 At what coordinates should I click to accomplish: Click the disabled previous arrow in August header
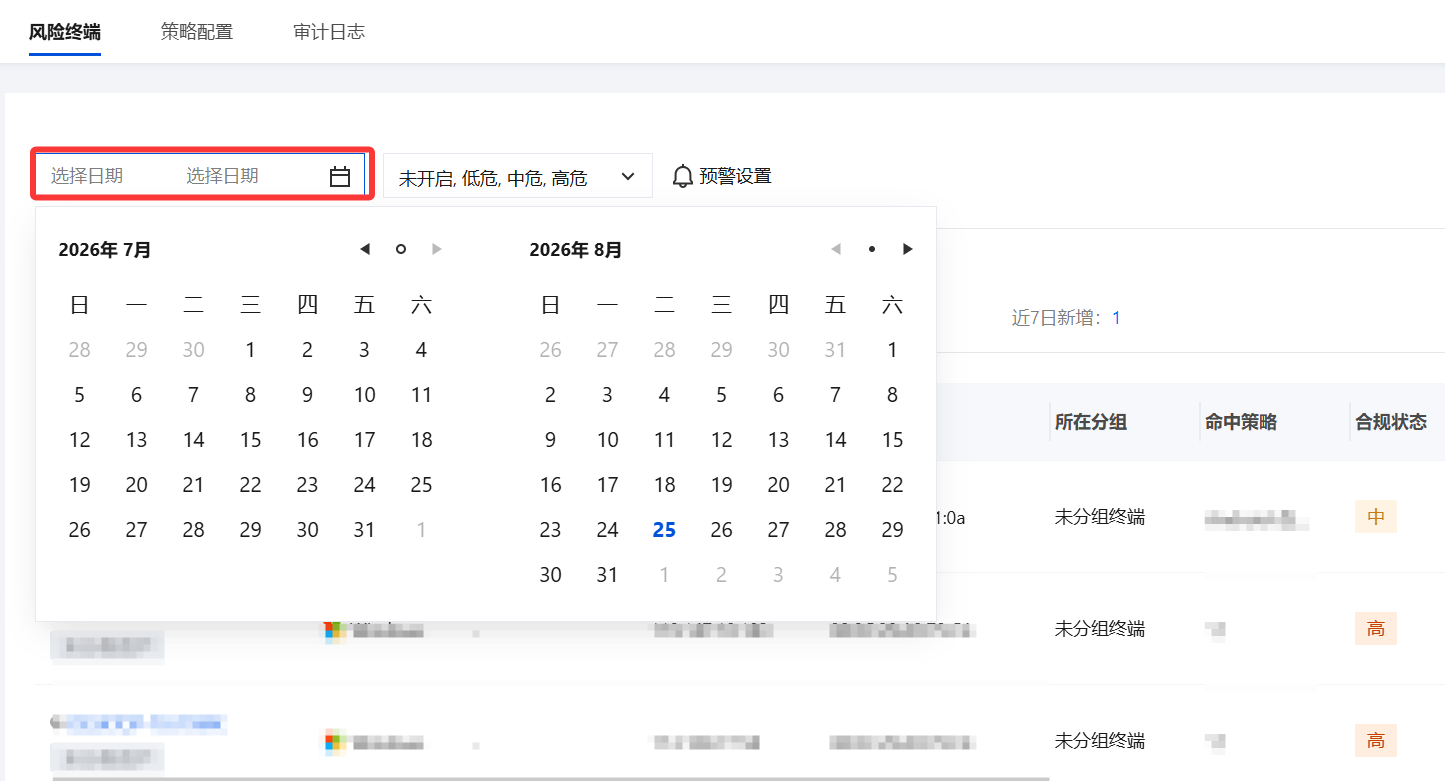pos(836,249)
